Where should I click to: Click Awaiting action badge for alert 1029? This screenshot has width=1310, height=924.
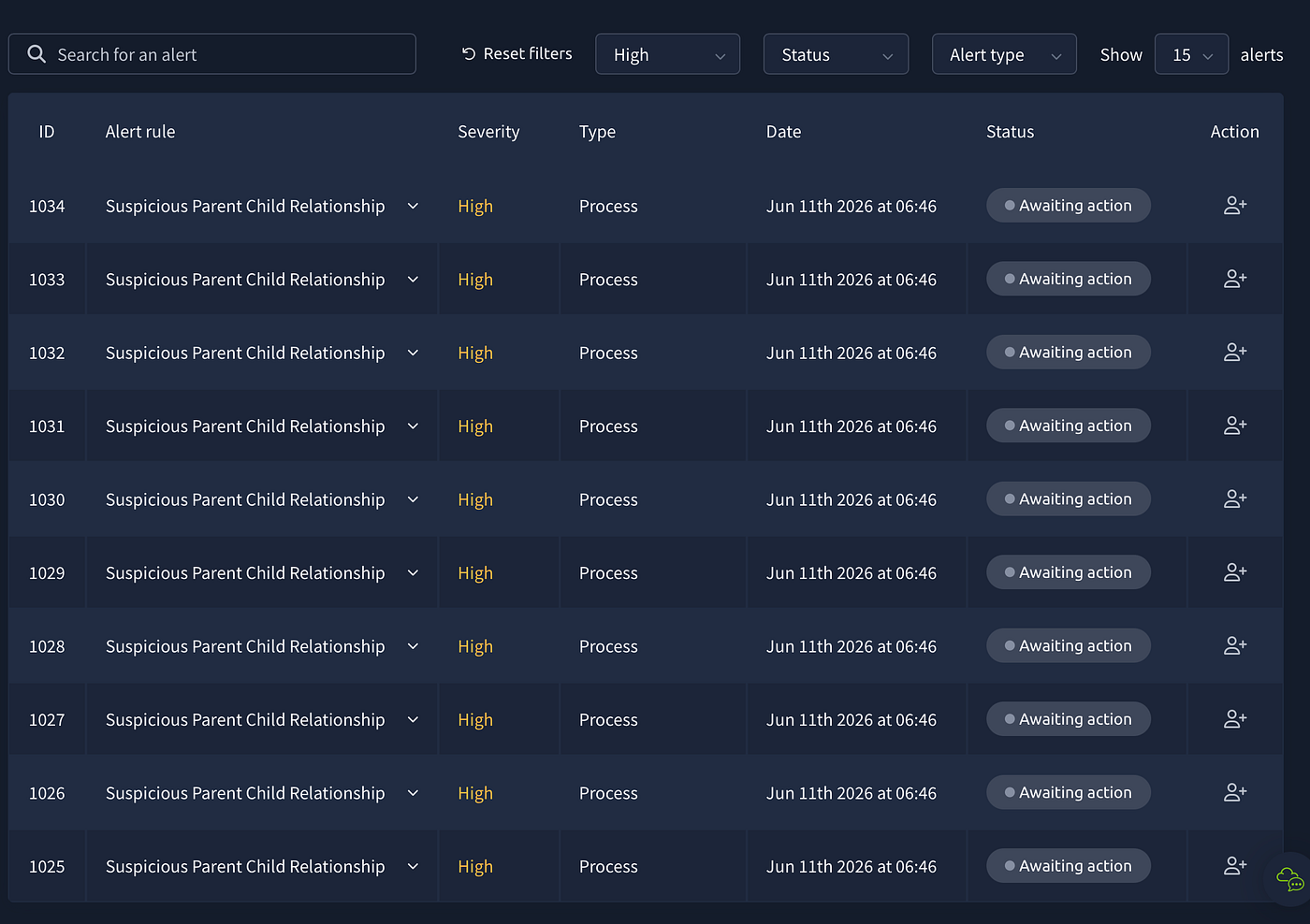click(x=1068, y=572)
